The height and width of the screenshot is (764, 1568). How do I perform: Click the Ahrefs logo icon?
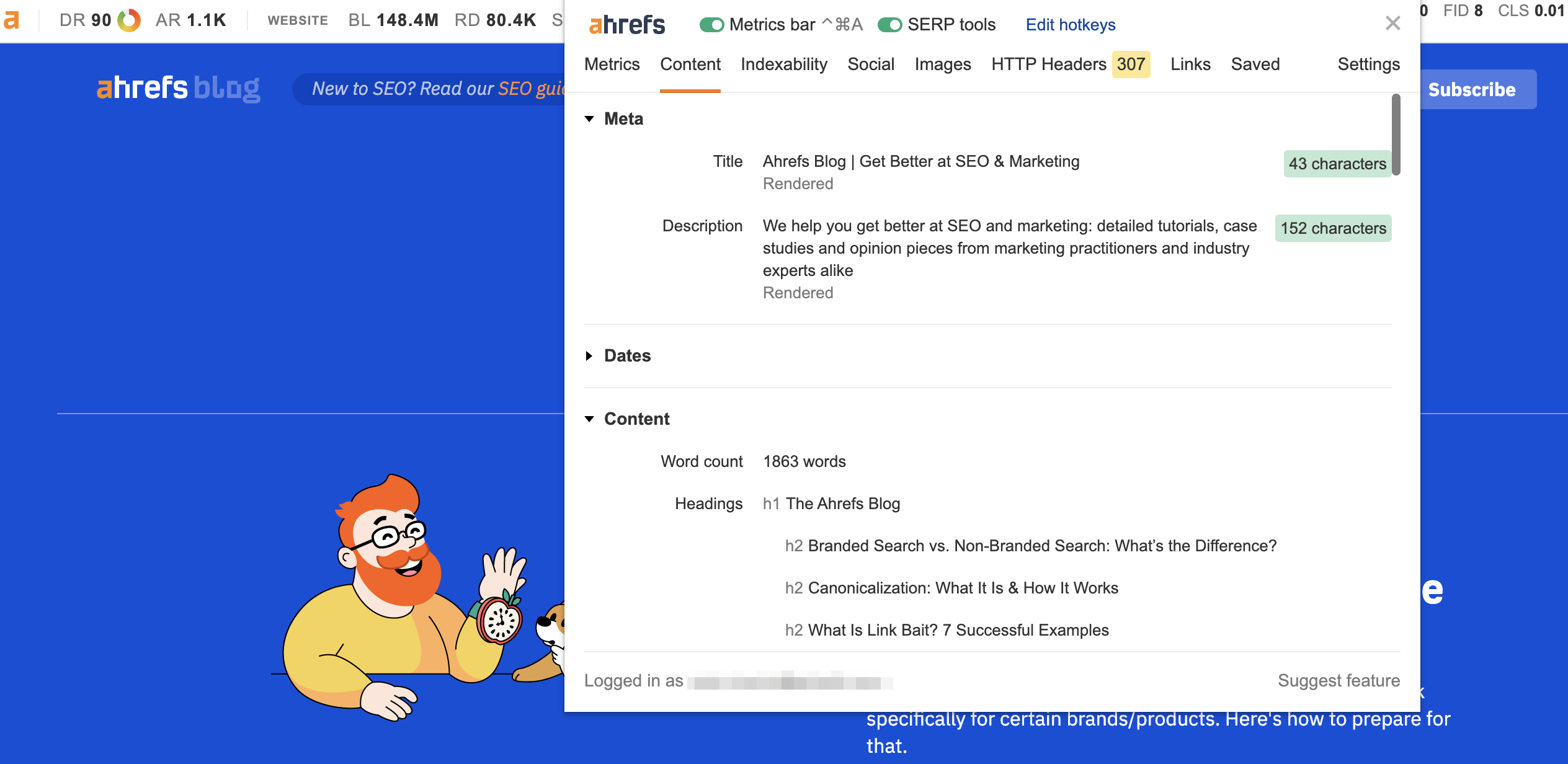click(x=12, y=18)
